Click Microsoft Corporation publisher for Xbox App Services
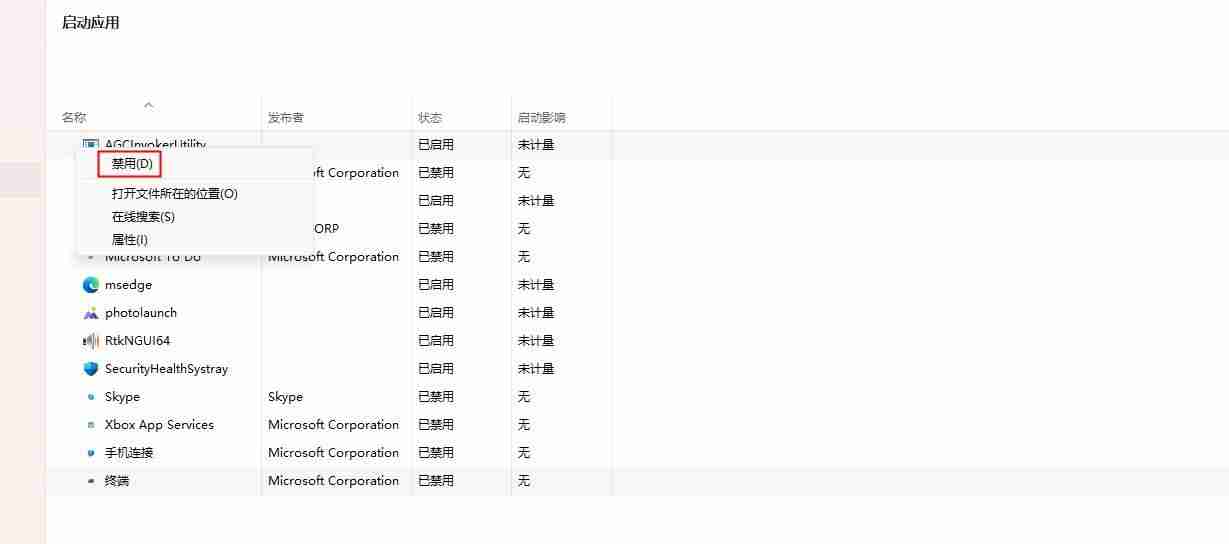 (x=333, y=425)
